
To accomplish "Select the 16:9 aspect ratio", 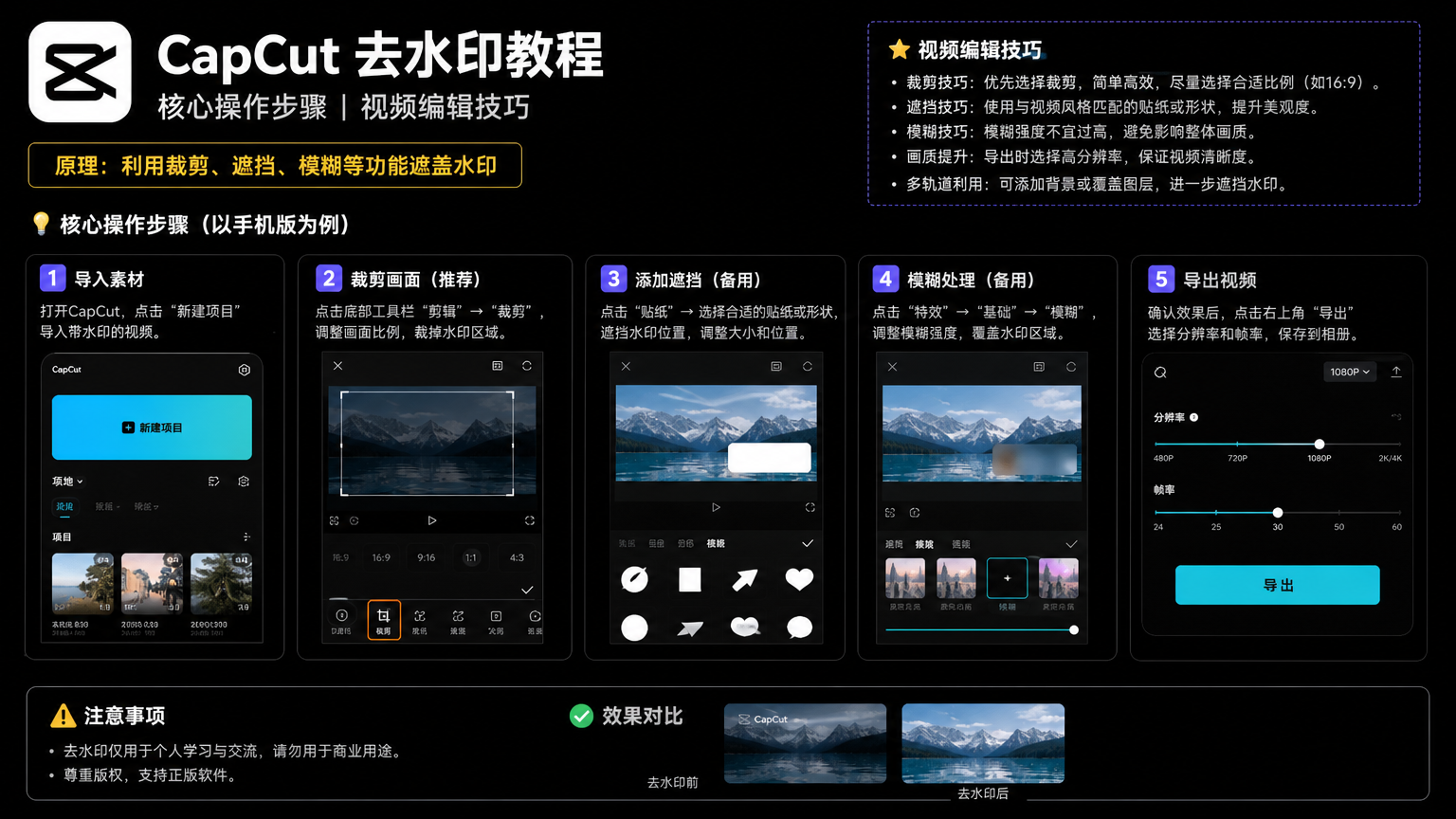I will pos(381,557).
